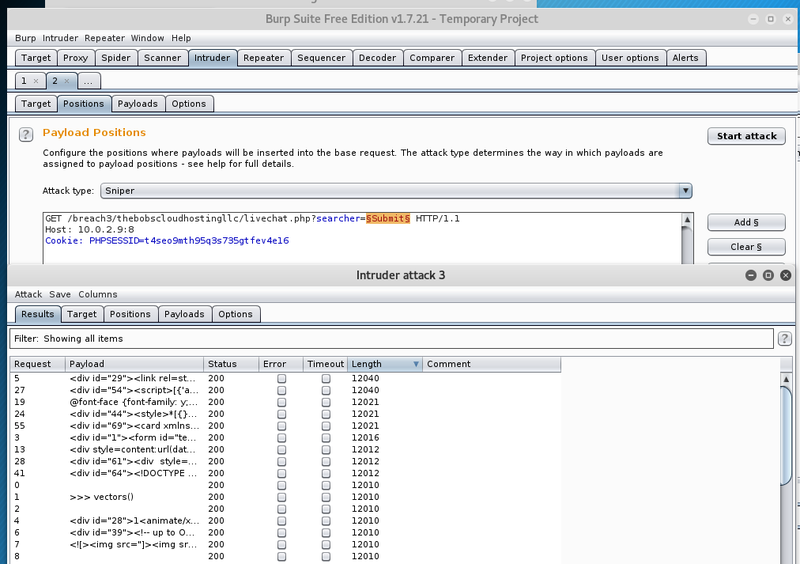Close Intruder tab 1 with its x
The image size is (800, 564).
tap(36, 80)
